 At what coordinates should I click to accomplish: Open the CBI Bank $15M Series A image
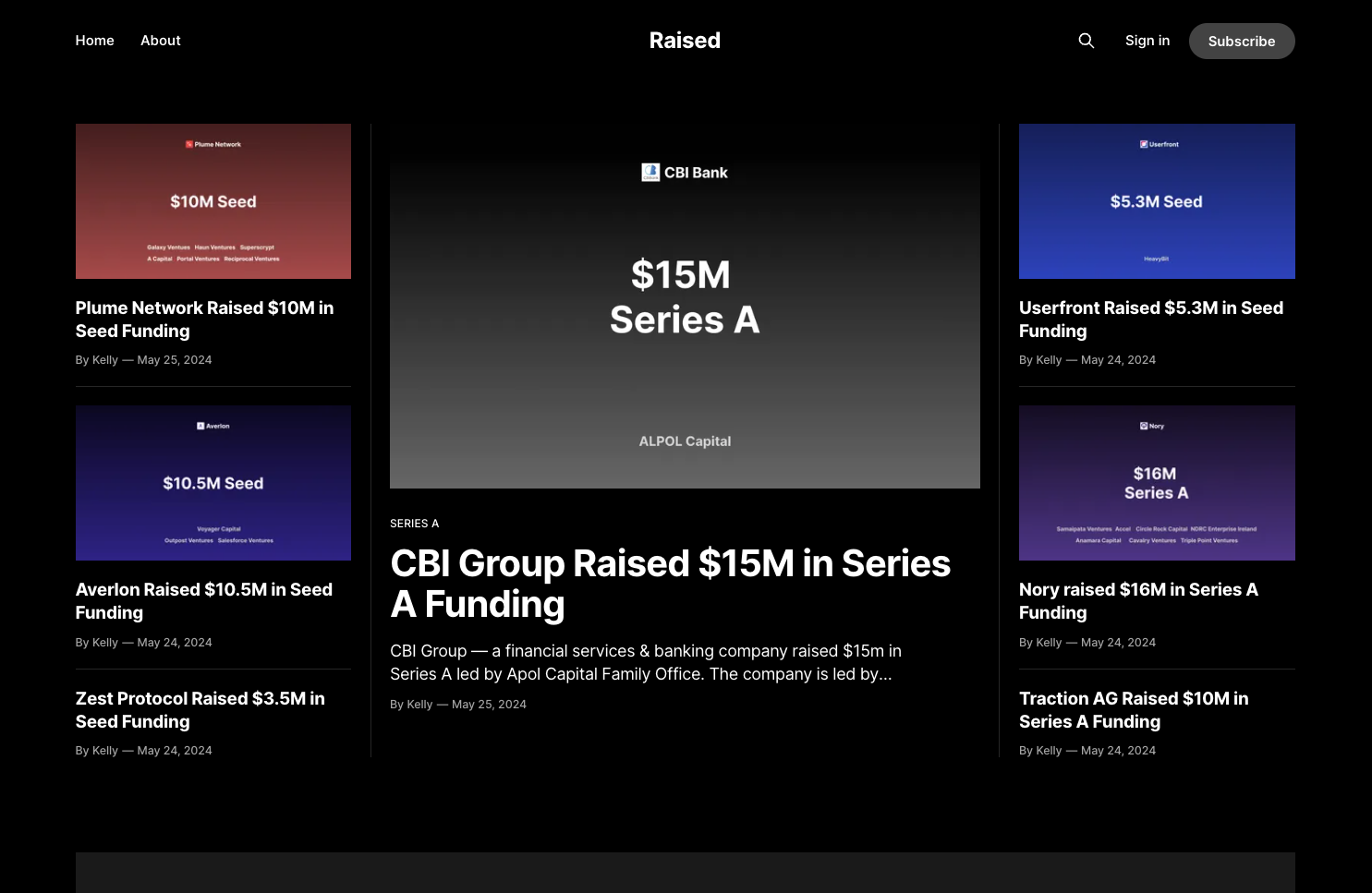click(685, 307)
